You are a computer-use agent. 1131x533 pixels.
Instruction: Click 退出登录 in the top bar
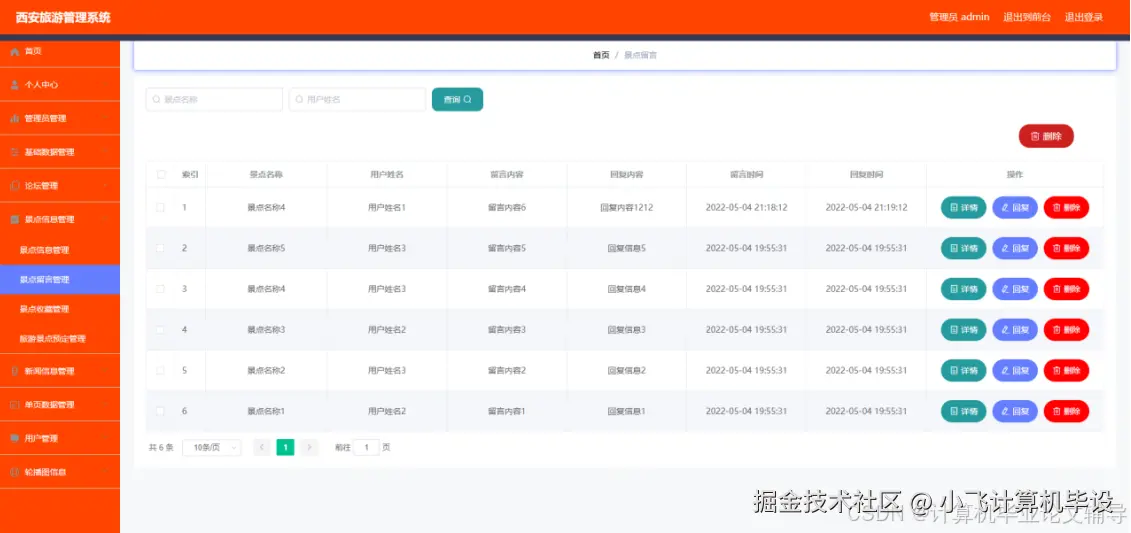pos(1083,17)
